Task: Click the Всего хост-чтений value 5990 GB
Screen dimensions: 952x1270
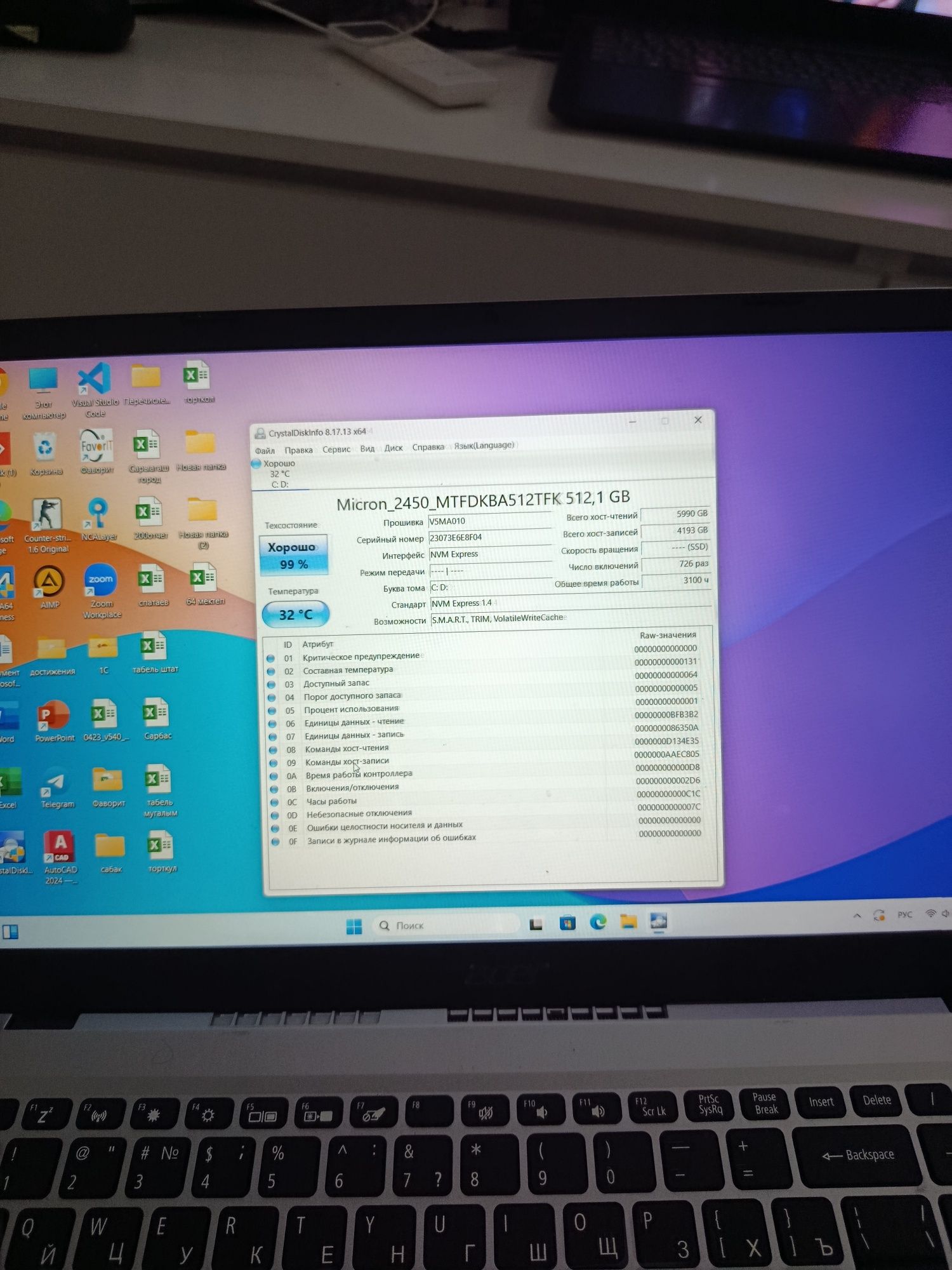Action: click(675, 514)
